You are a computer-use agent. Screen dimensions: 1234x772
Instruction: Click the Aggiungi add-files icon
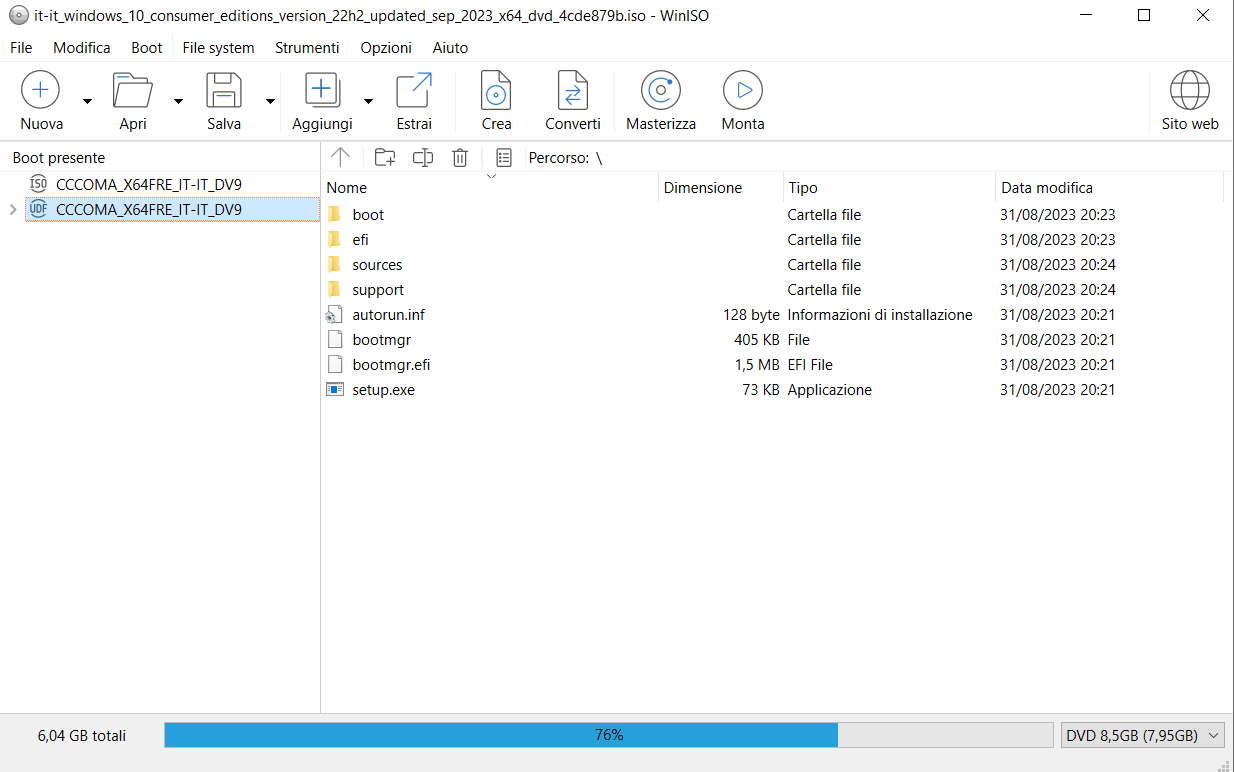click(x=322, y=89)
